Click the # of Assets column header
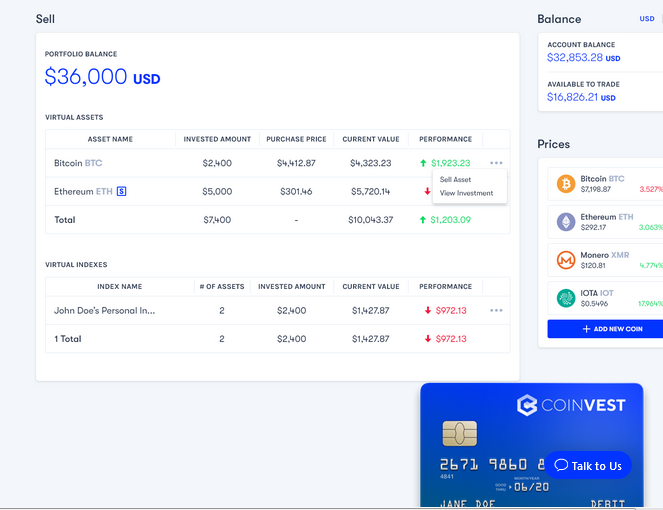663x510 pixels. pyautogui.click(x=222, y=286)
